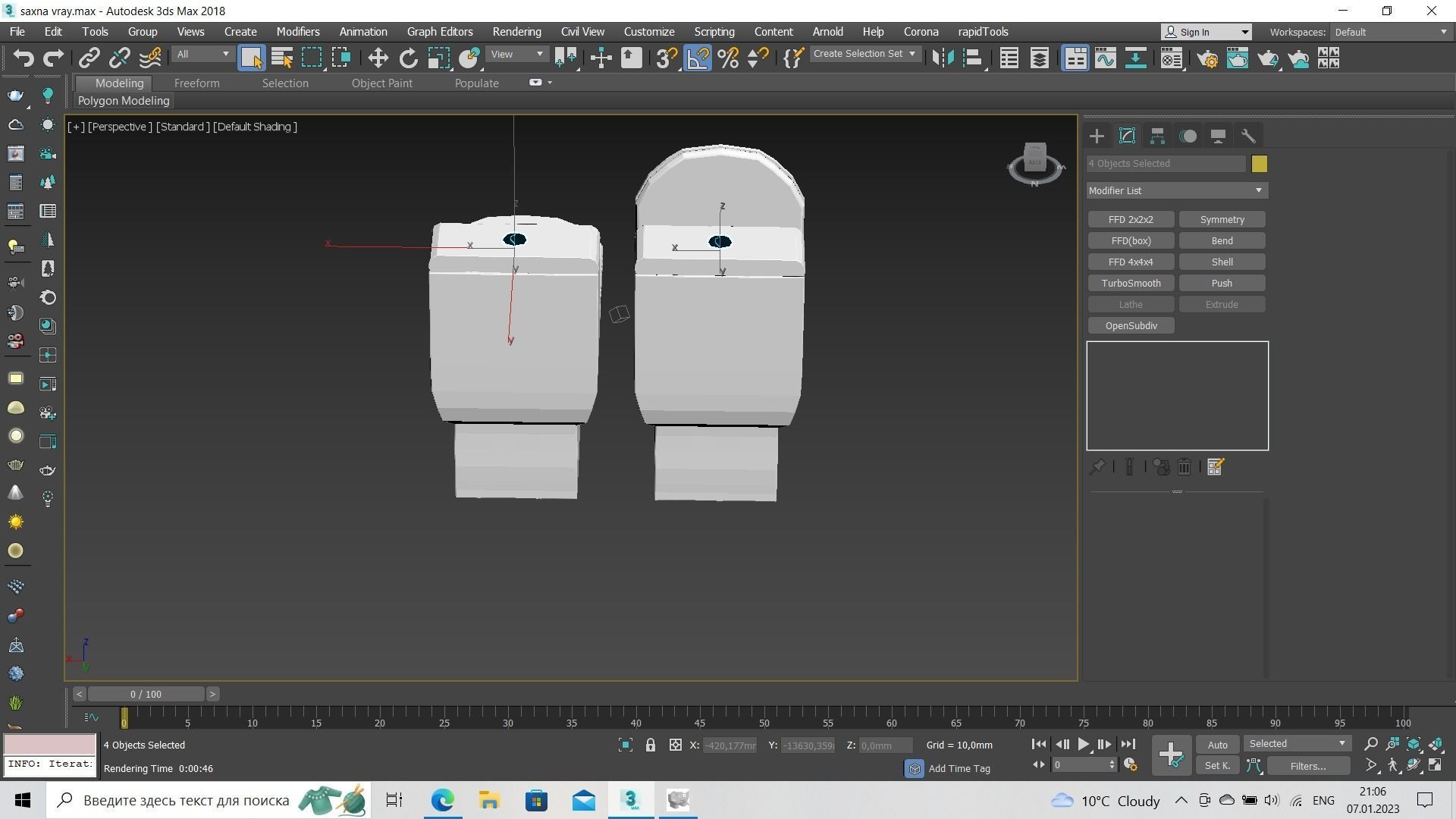Apply the TurboSmooth modifier

tap(1131, 283)
